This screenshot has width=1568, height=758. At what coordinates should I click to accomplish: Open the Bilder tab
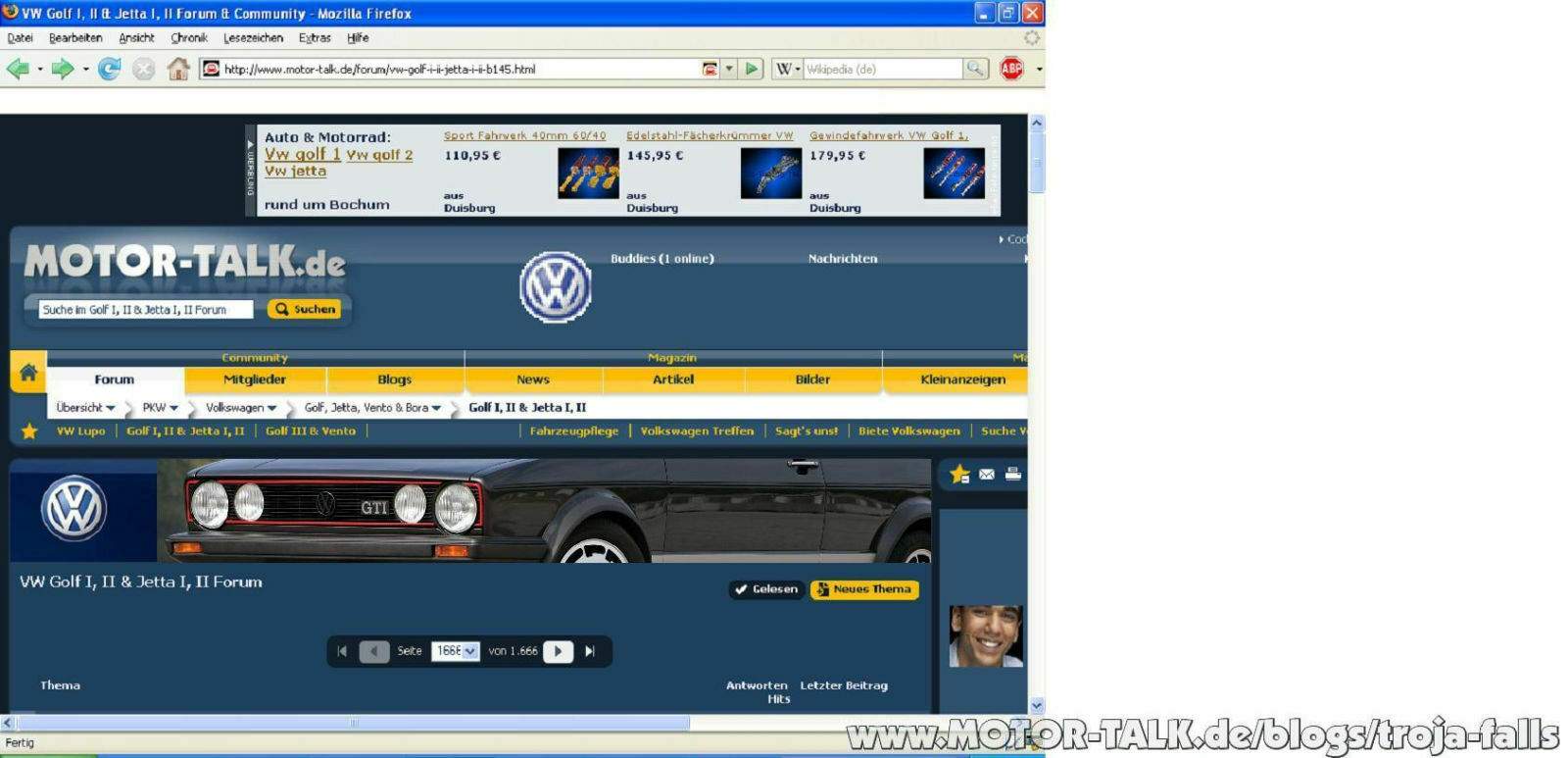coord(812,379)
